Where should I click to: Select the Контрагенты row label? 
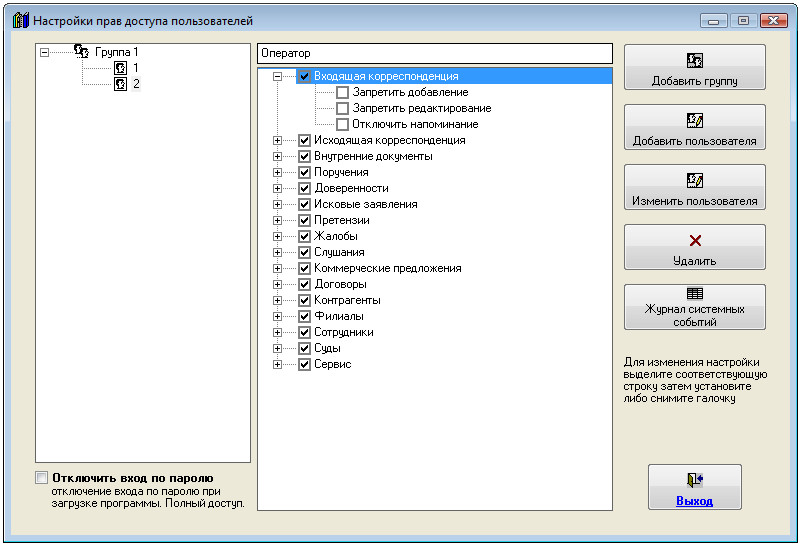[x=347, y=300]
